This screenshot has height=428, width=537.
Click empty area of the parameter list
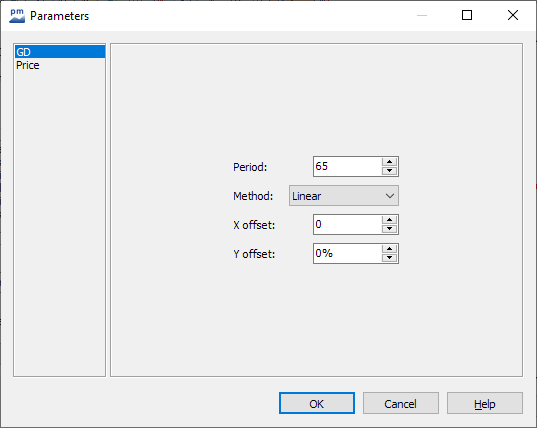coord(60,223)
